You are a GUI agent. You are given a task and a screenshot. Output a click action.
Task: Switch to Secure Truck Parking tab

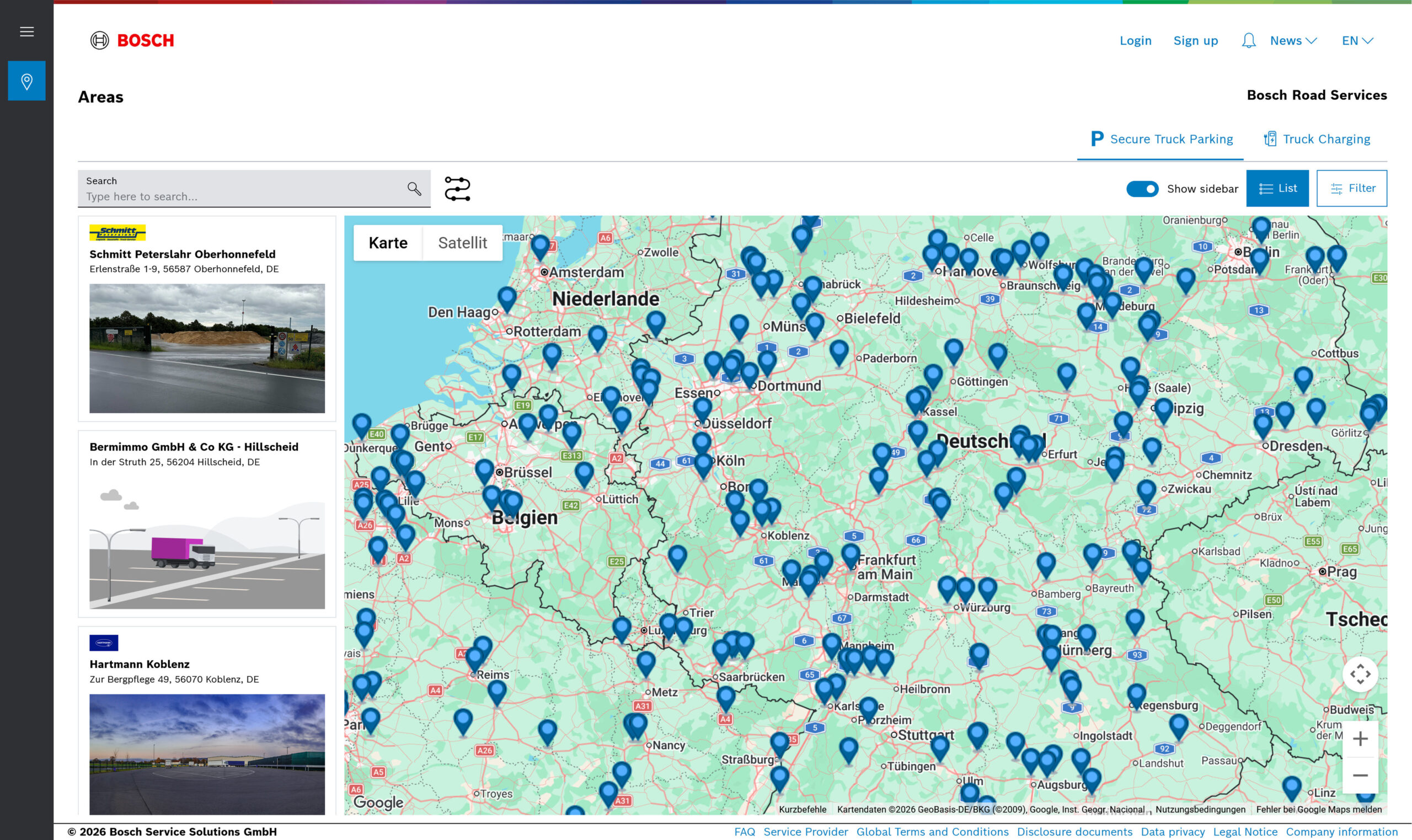coord(1161,139)
